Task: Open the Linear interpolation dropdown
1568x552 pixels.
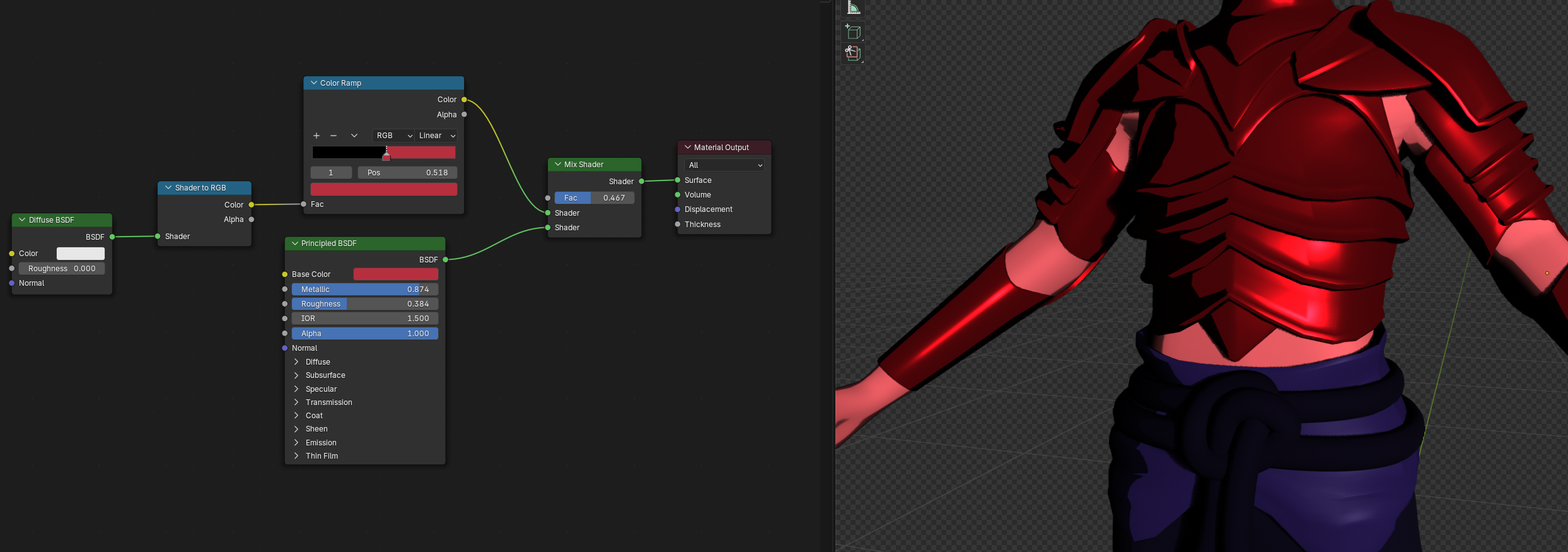Action: coord(436,136)
